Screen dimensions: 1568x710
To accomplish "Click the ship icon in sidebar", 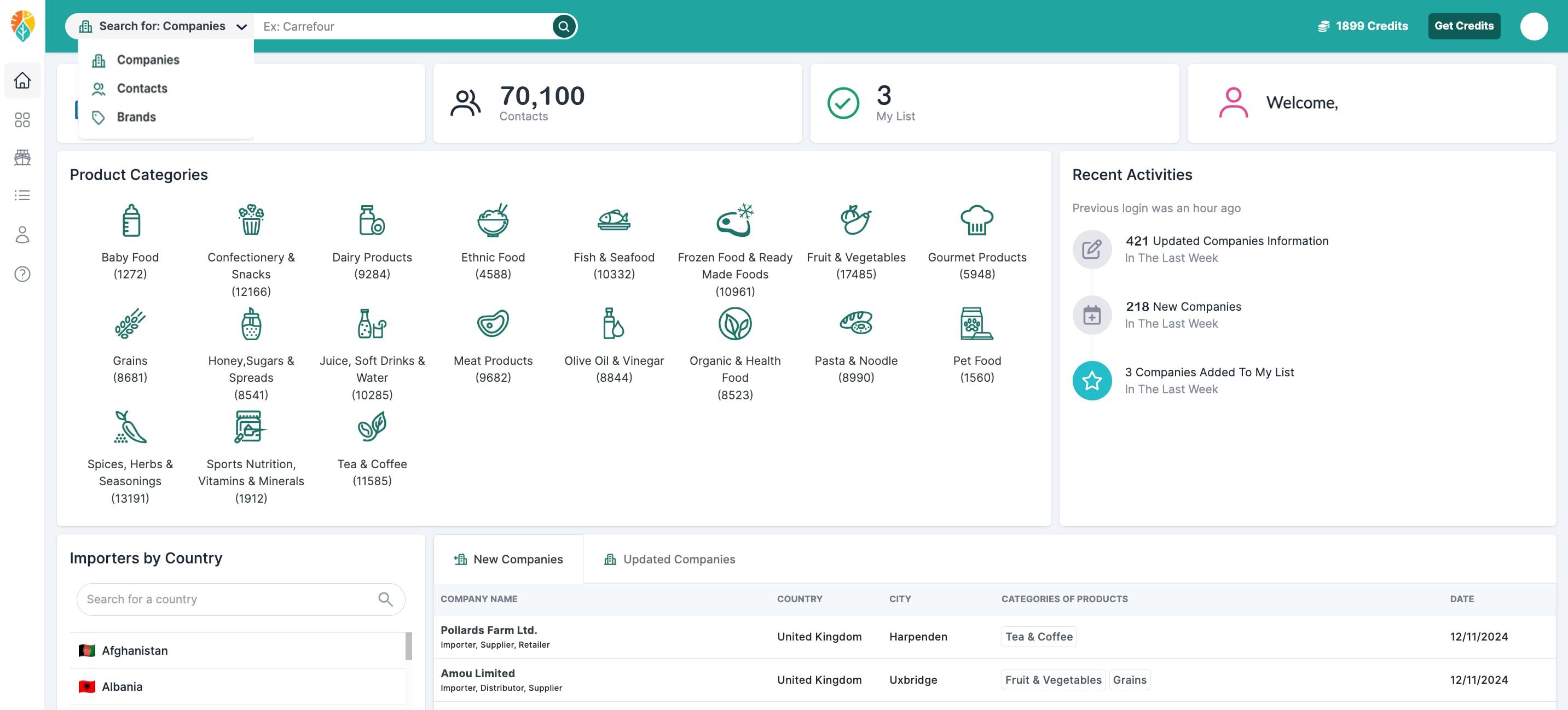I will [x=22, y=158].
